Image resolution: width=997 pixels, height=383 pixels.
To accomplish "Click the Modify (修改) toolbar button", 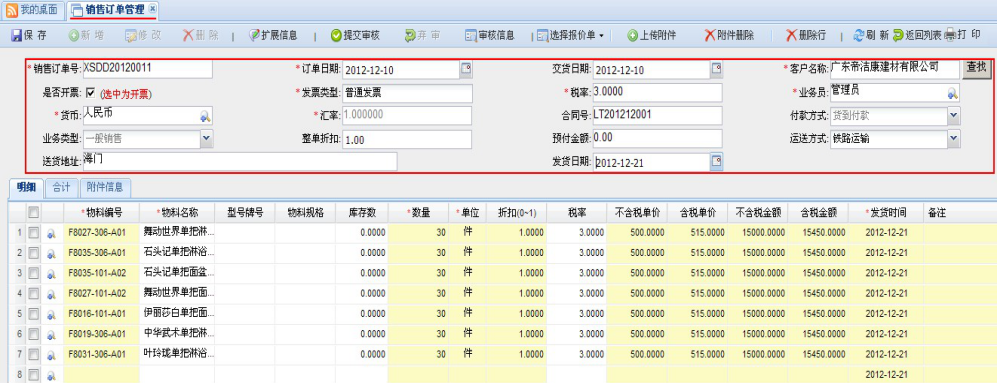I will pyautogui.click(x=143, y=36).
